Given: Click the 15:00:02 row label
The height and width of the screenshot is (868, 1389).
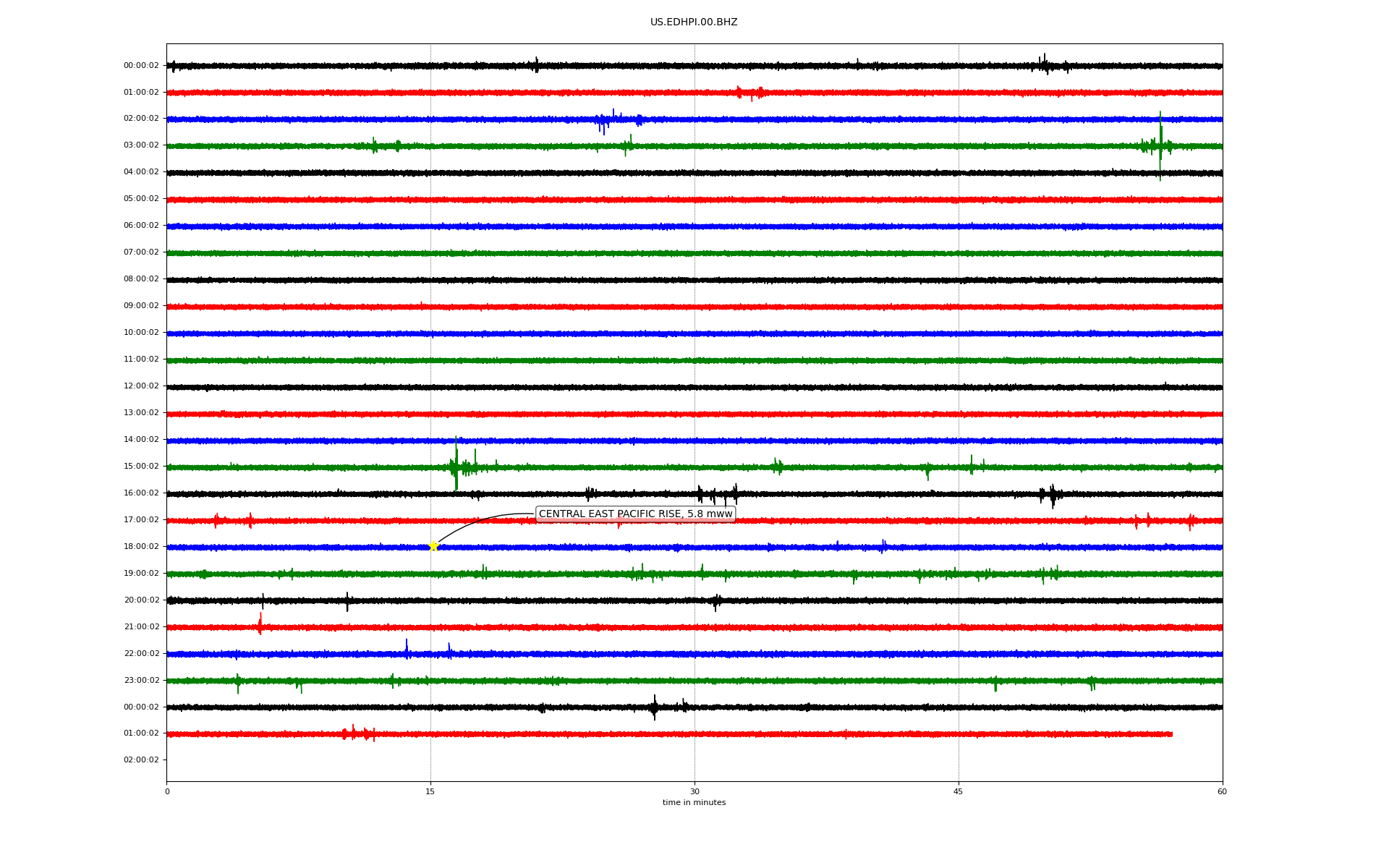Looking at the screenshot, I should 141,467.
